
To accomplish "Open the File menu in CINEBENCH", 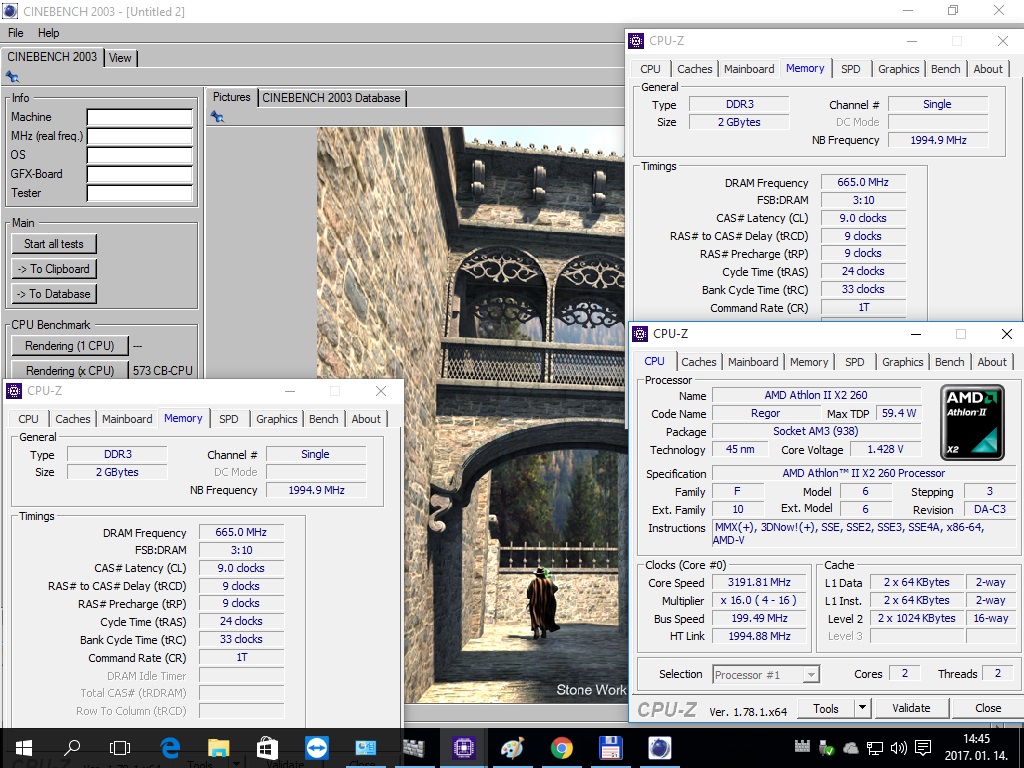I will [x=16, y=33].
